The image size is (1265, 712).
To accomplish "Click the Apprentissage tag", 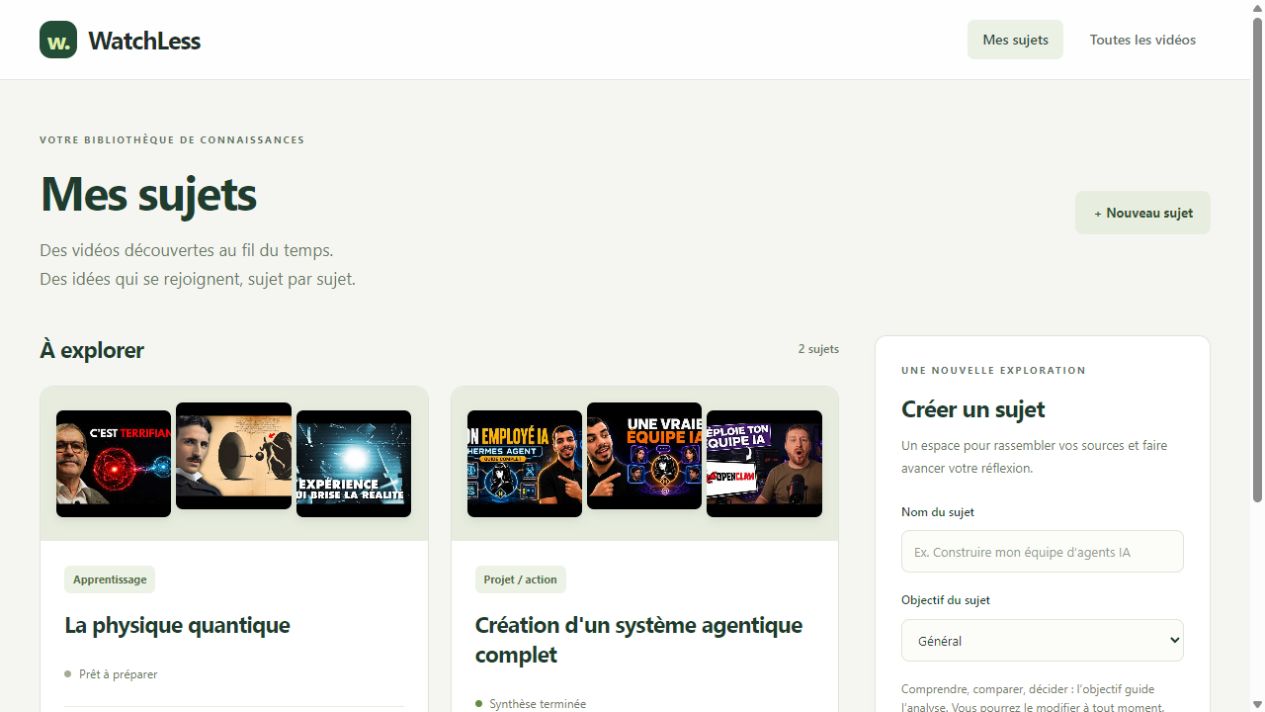I will (x=110, y=579).
